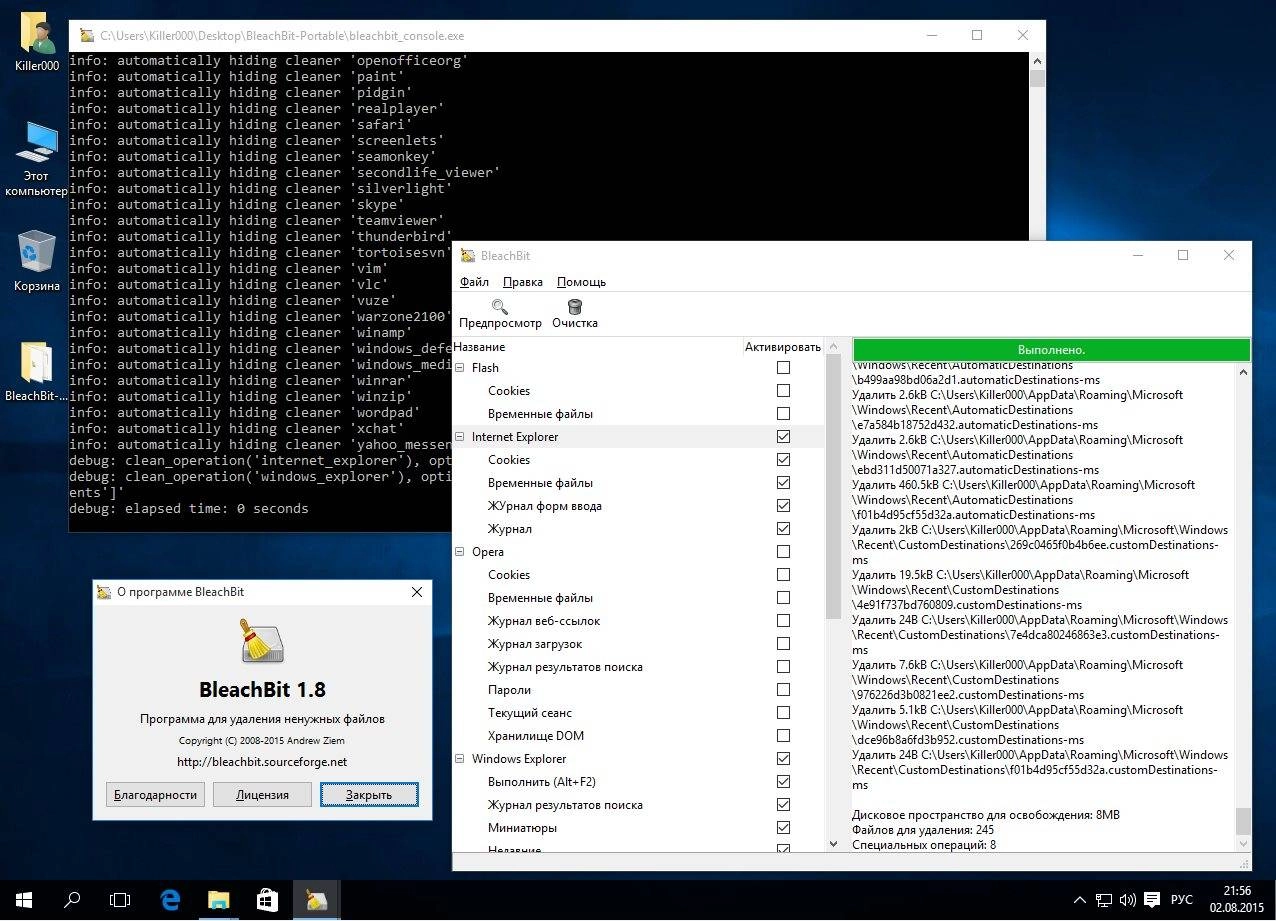The image size is (1276, 921).
Task: Click the Закрыть button in About dialog
Action: coord(369,795)
